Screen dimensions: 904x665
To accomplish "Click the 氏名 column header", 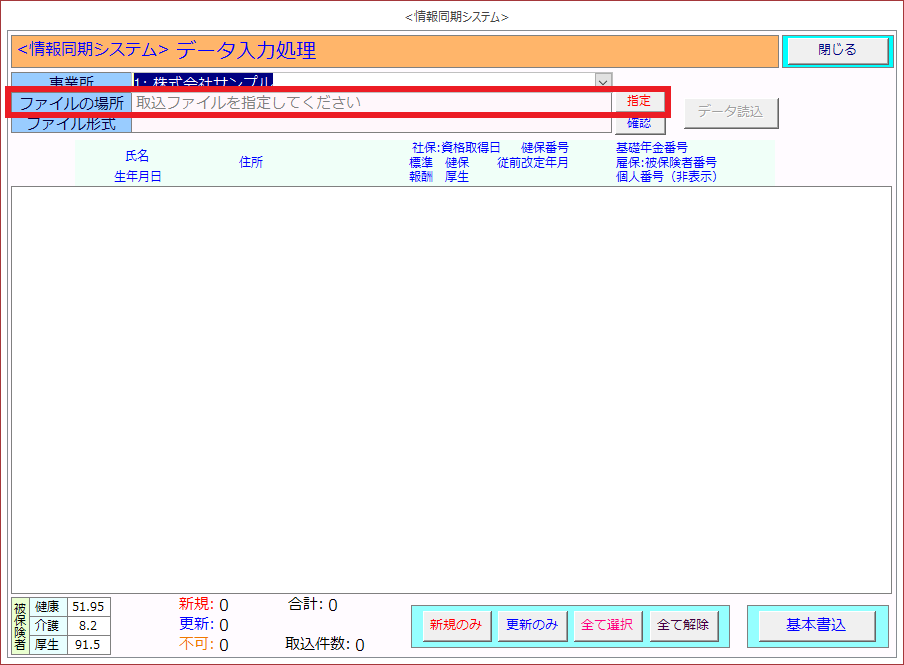I will click(x=137, y=156).
